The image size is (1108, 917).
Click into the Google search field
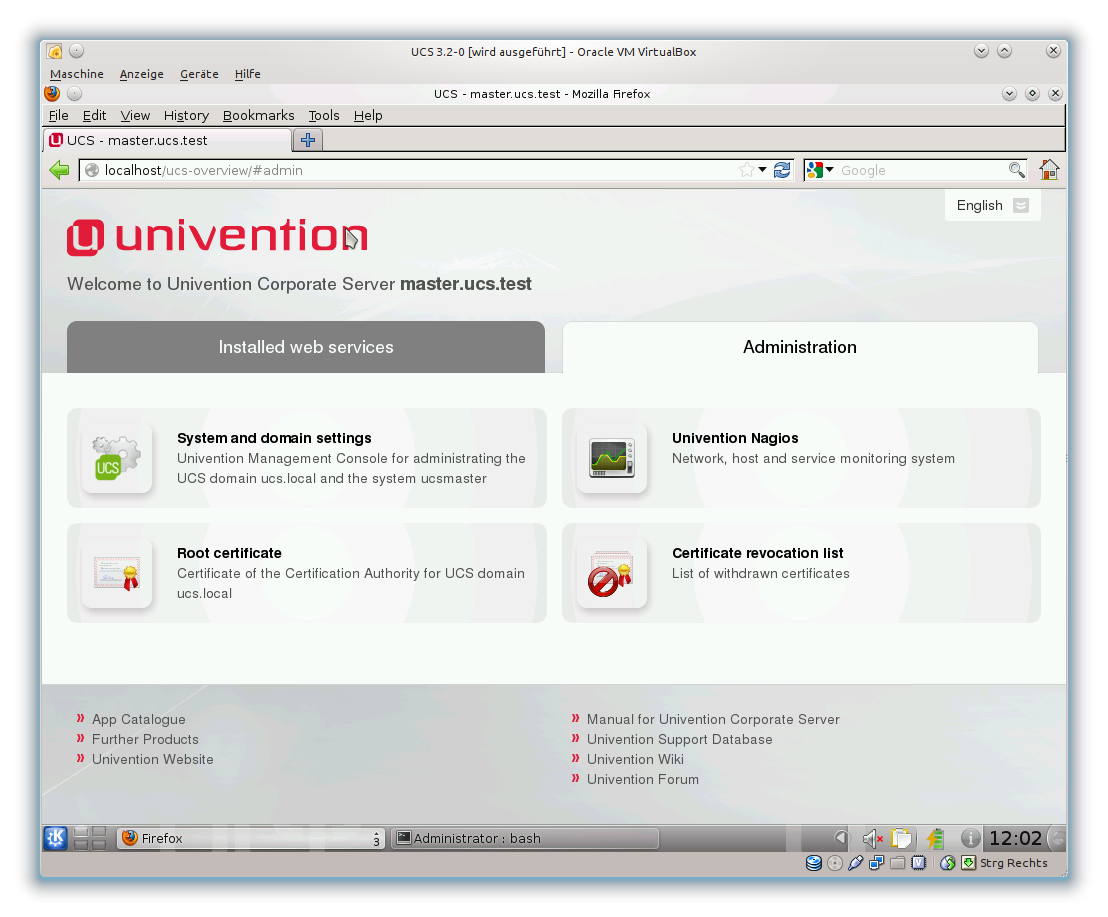pos(920,170)
